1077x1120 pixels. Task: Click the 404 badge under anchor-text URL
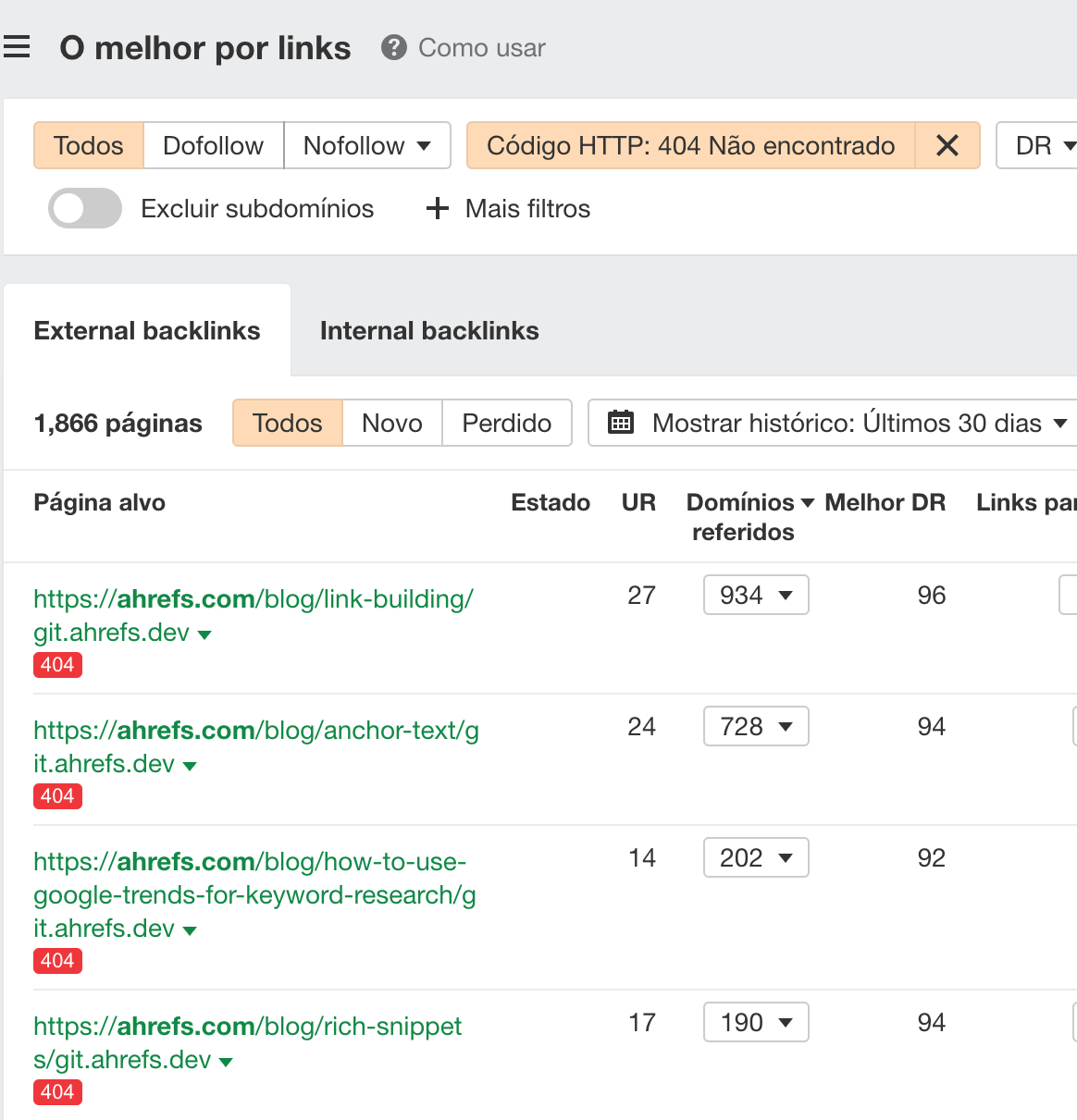pos(57,796)
